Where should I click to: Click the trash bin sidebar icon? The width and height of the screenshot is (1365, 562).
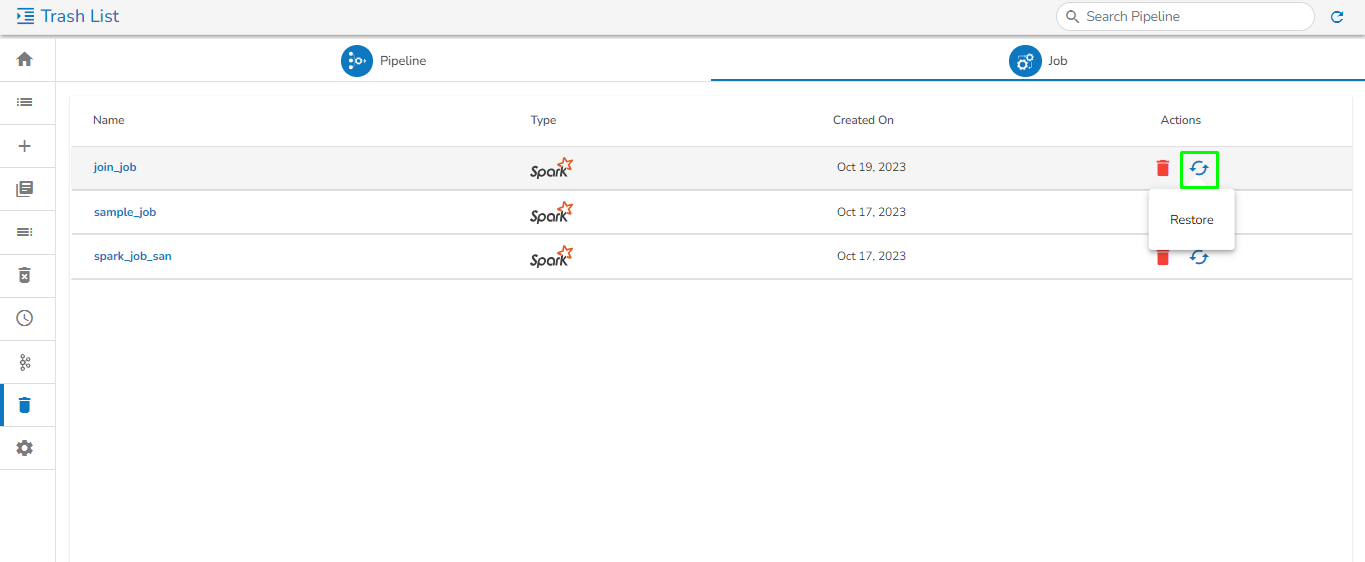click(25, 405)
